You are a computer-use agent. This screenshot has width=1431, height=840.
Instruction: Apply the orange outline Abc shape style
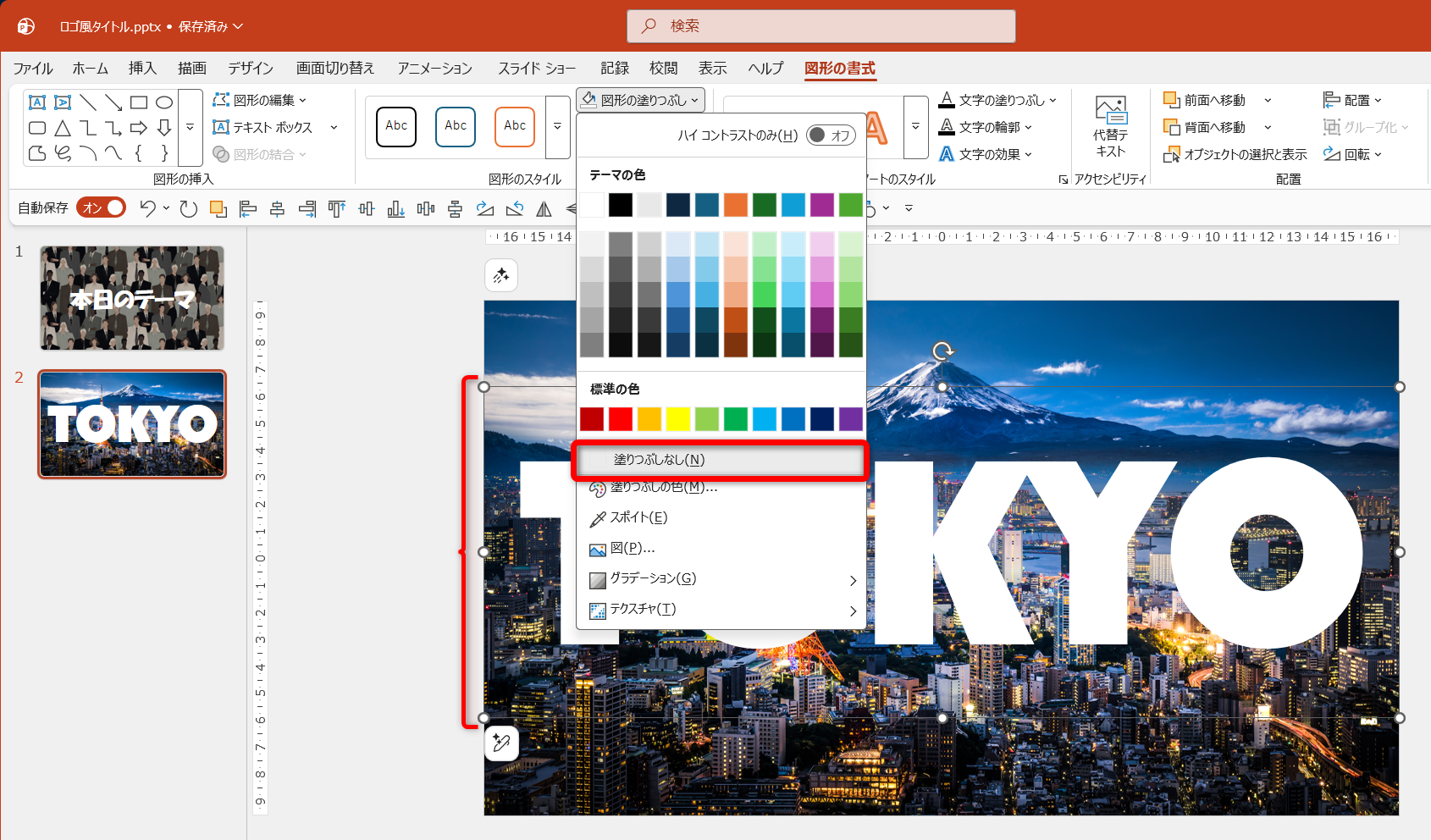[x=515, y=127]
